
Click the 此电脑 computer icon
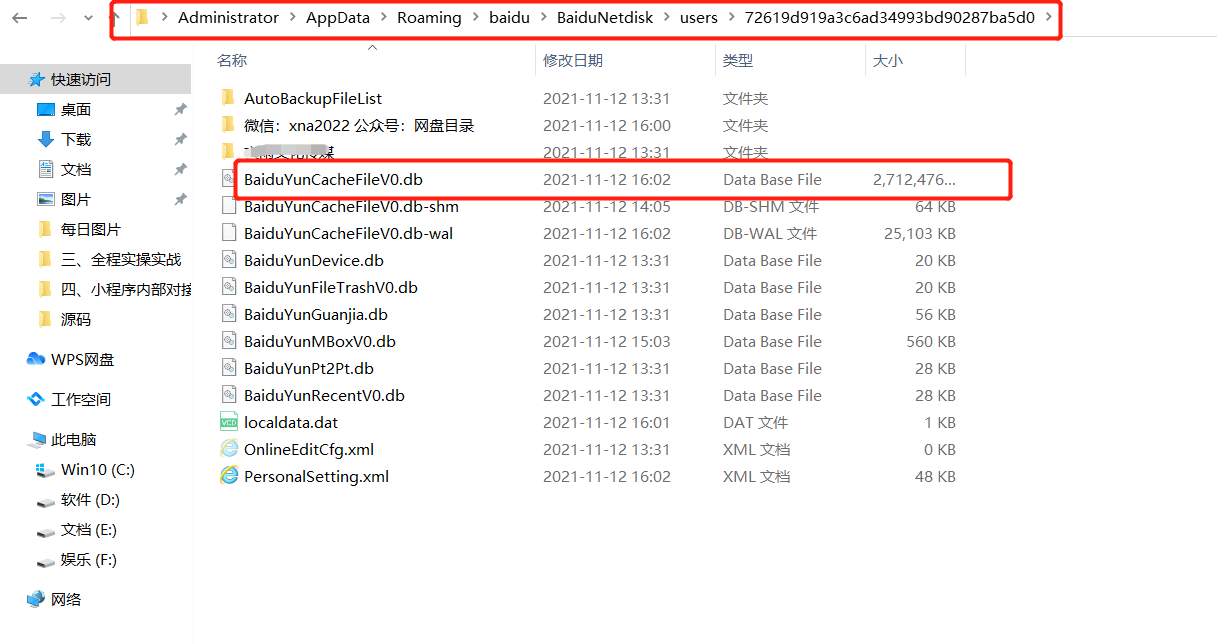pos(36,439)
